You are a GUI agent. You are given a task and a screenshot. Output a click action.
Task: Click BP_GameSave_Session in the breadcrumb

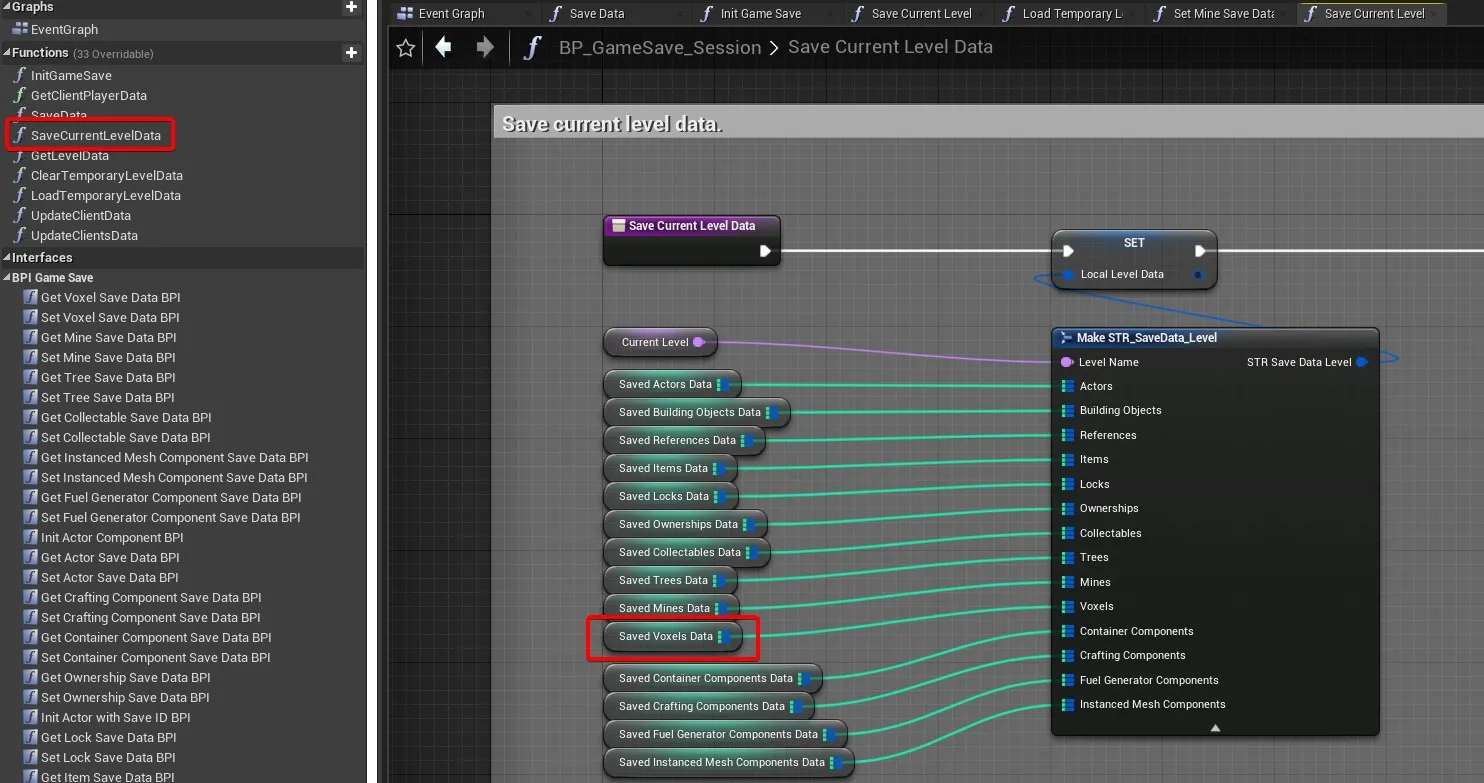(659, 48)
